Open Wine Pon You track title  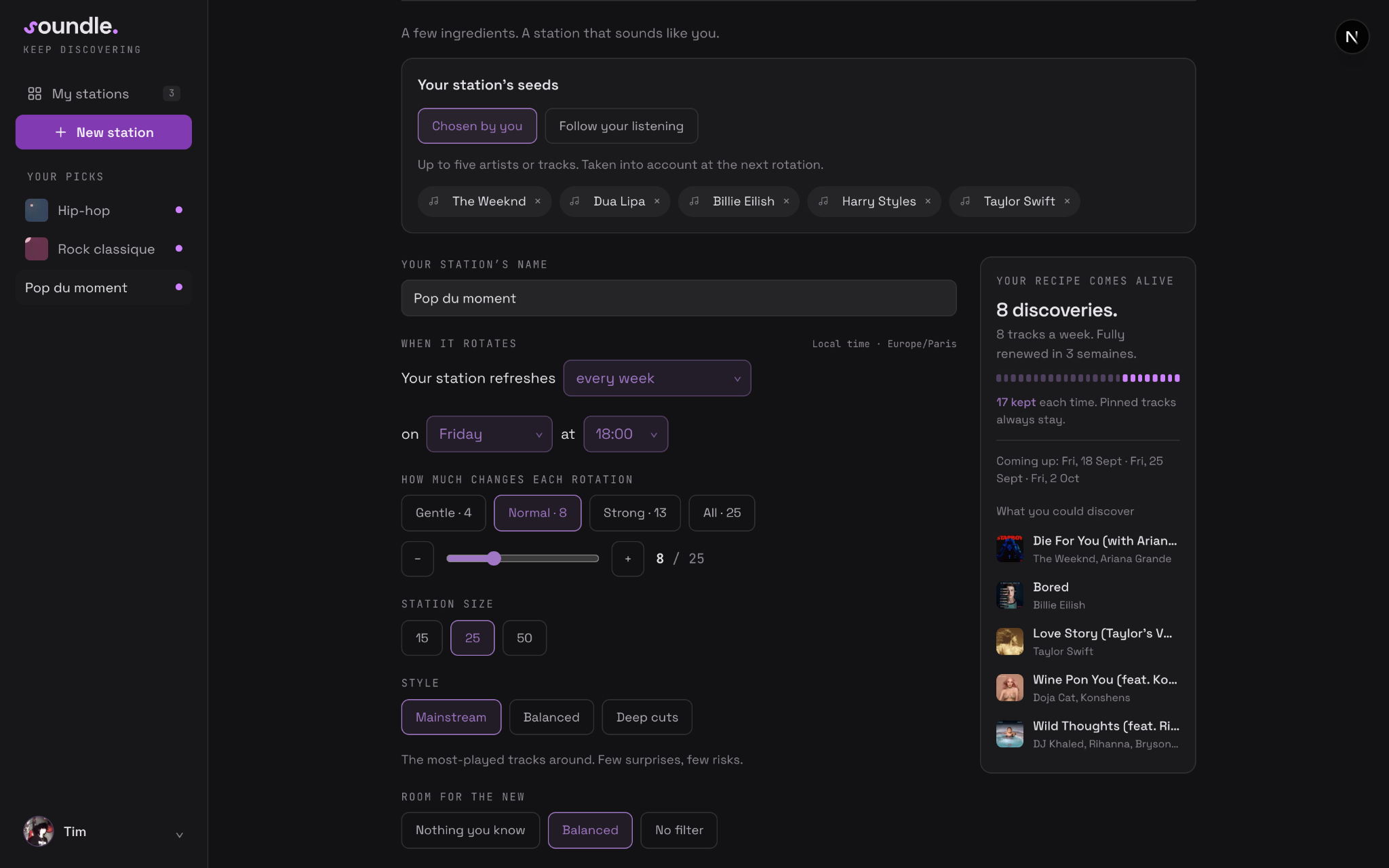(x=1105, y=679)
